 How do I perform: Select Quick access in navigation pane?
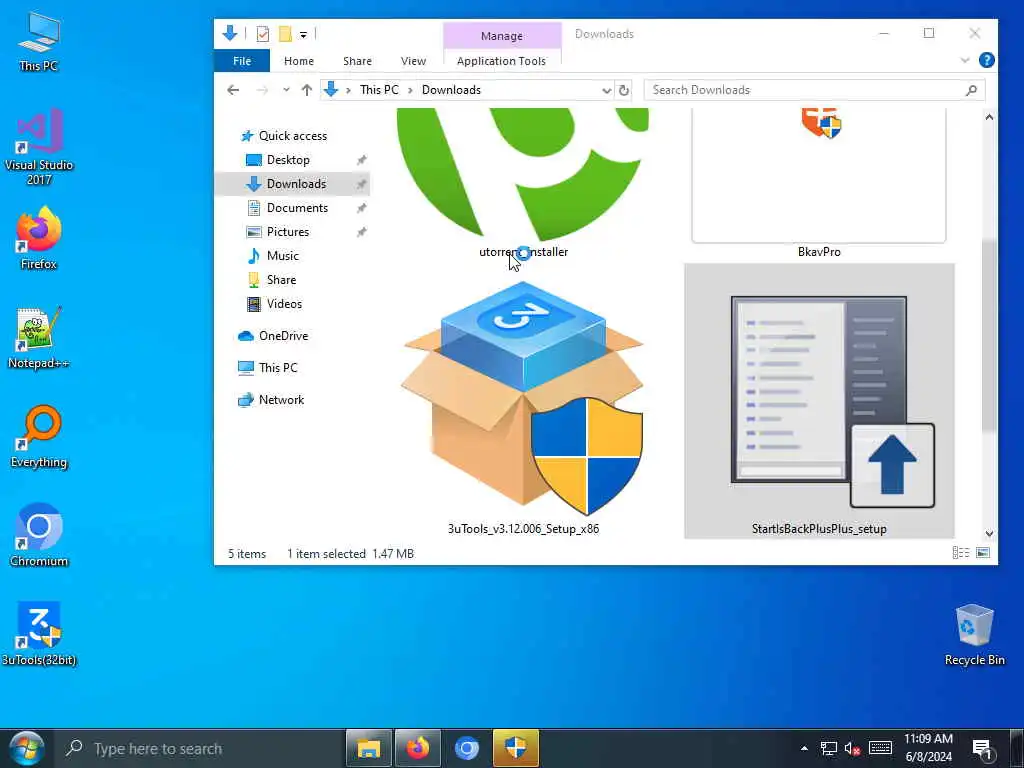coord(293,136)
